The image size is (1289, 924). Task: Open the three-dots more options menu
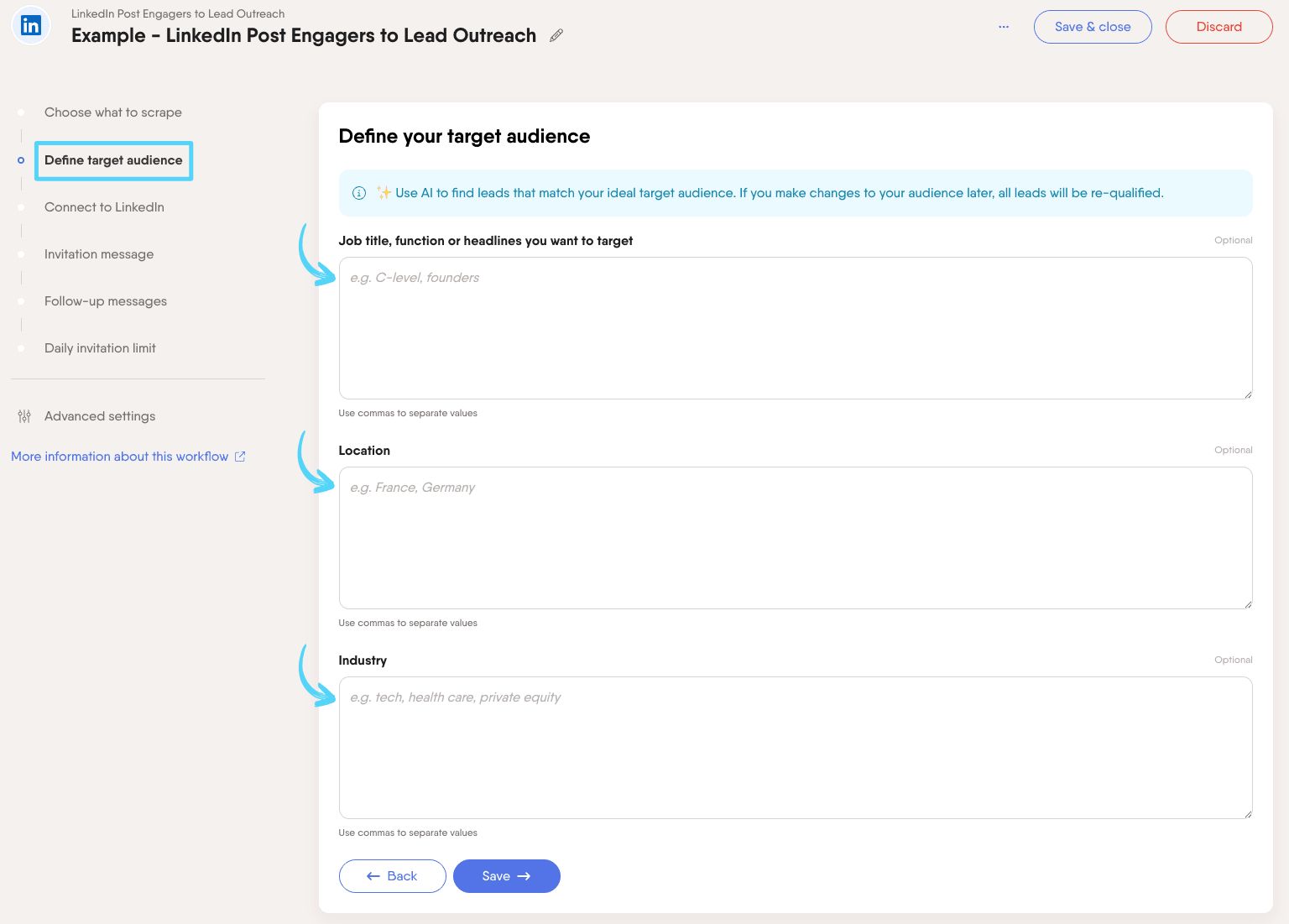tap(1004, 27)
